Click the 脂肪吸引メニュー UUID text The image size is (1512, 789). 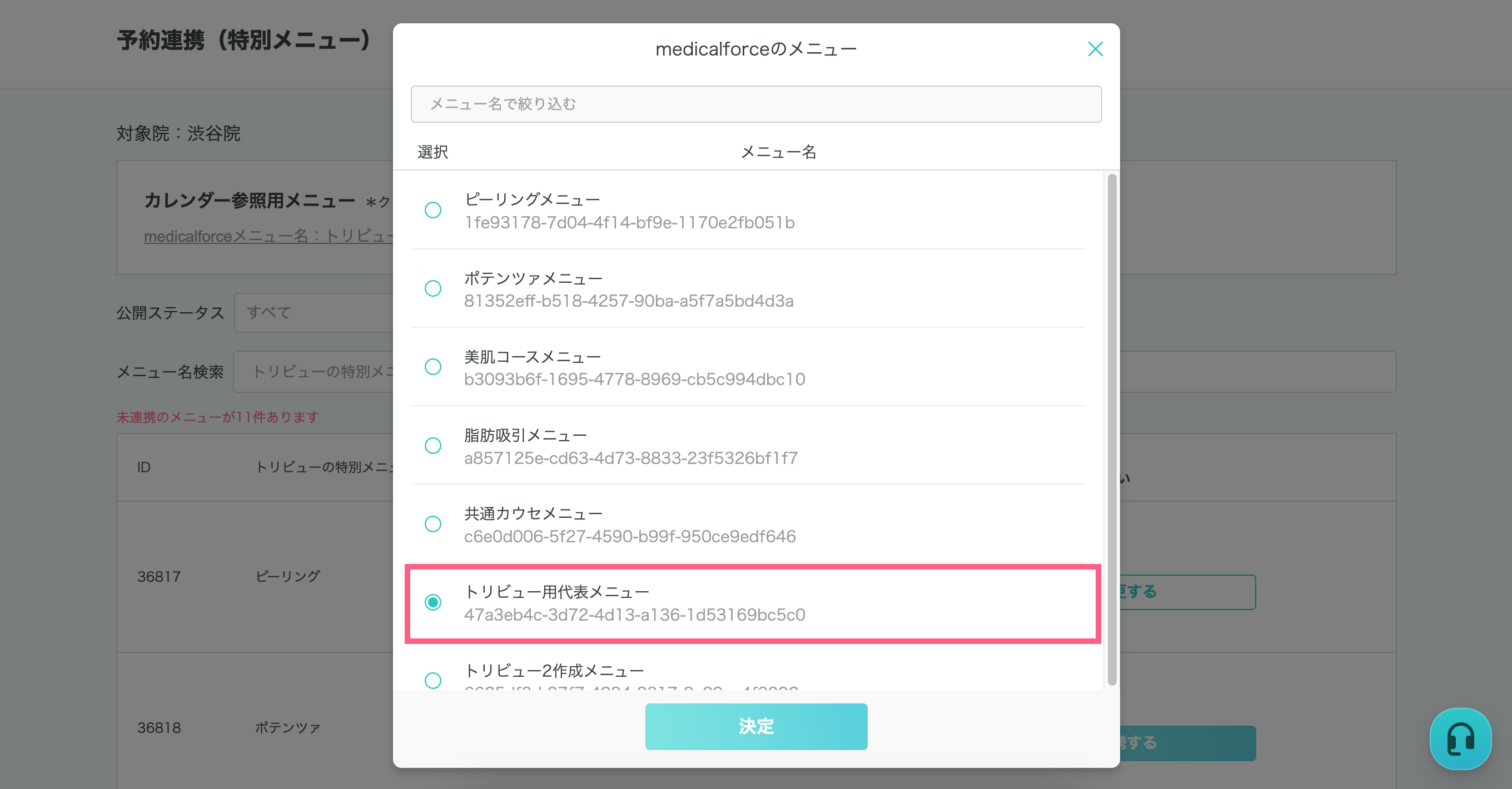[x=630, y=458]
